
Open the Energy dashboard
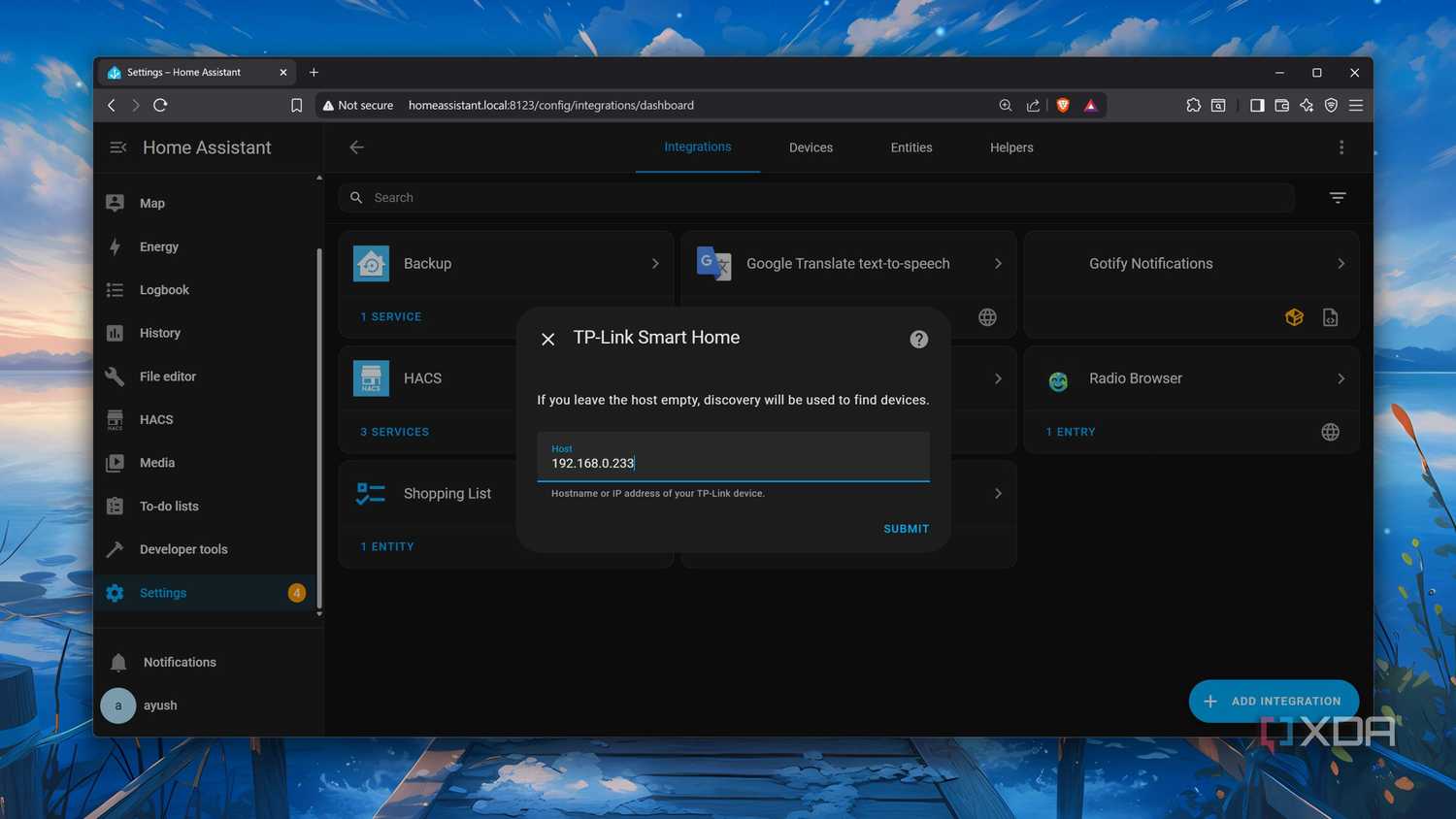click(208, 246)
